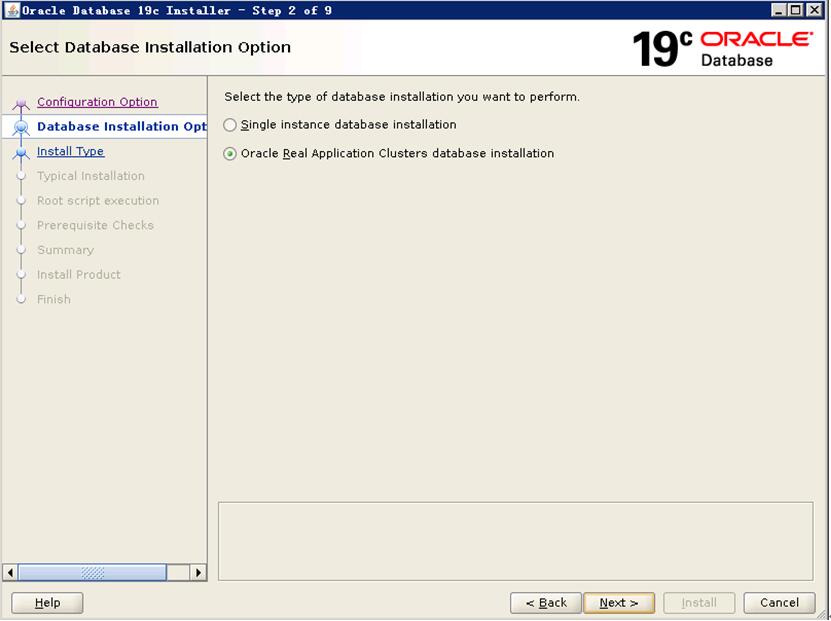Click the empty message area box
This screenshot has width=831, height=621.
[x=516, y=541]
